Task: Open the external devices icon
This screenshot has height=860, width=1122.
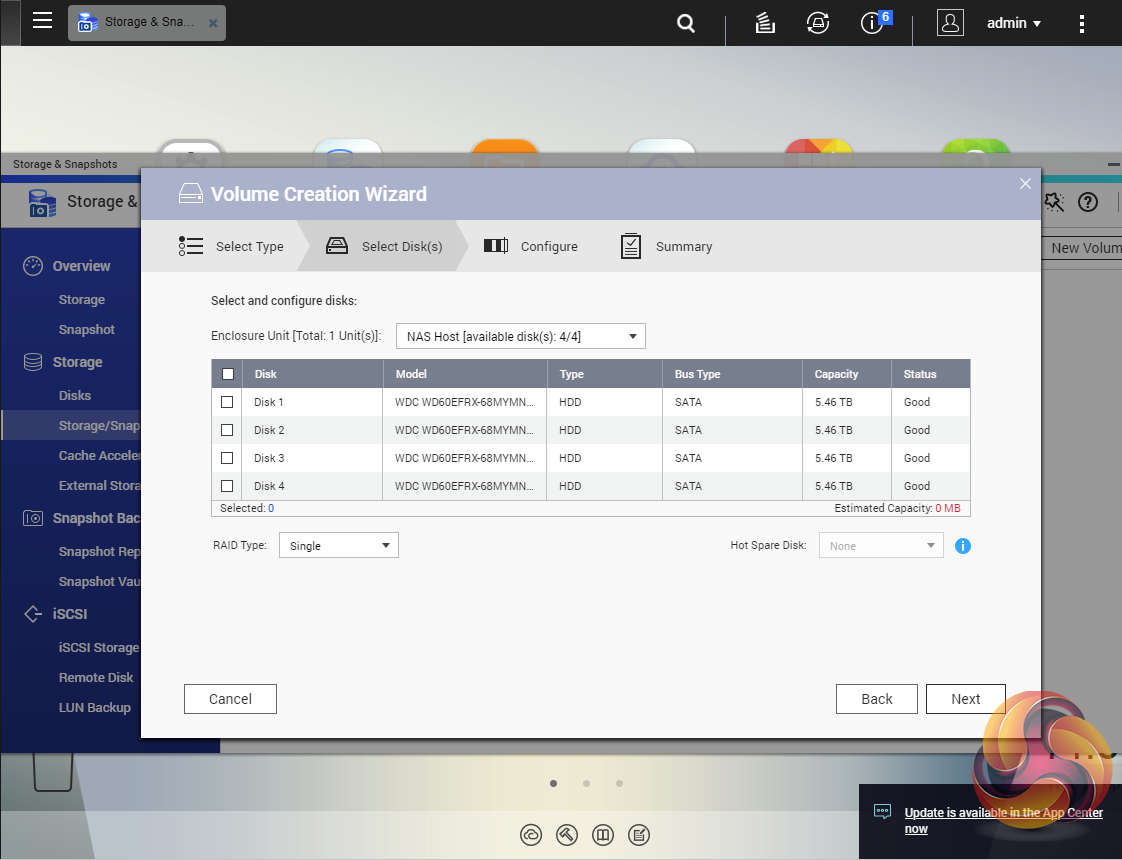Action: (818, 23)
